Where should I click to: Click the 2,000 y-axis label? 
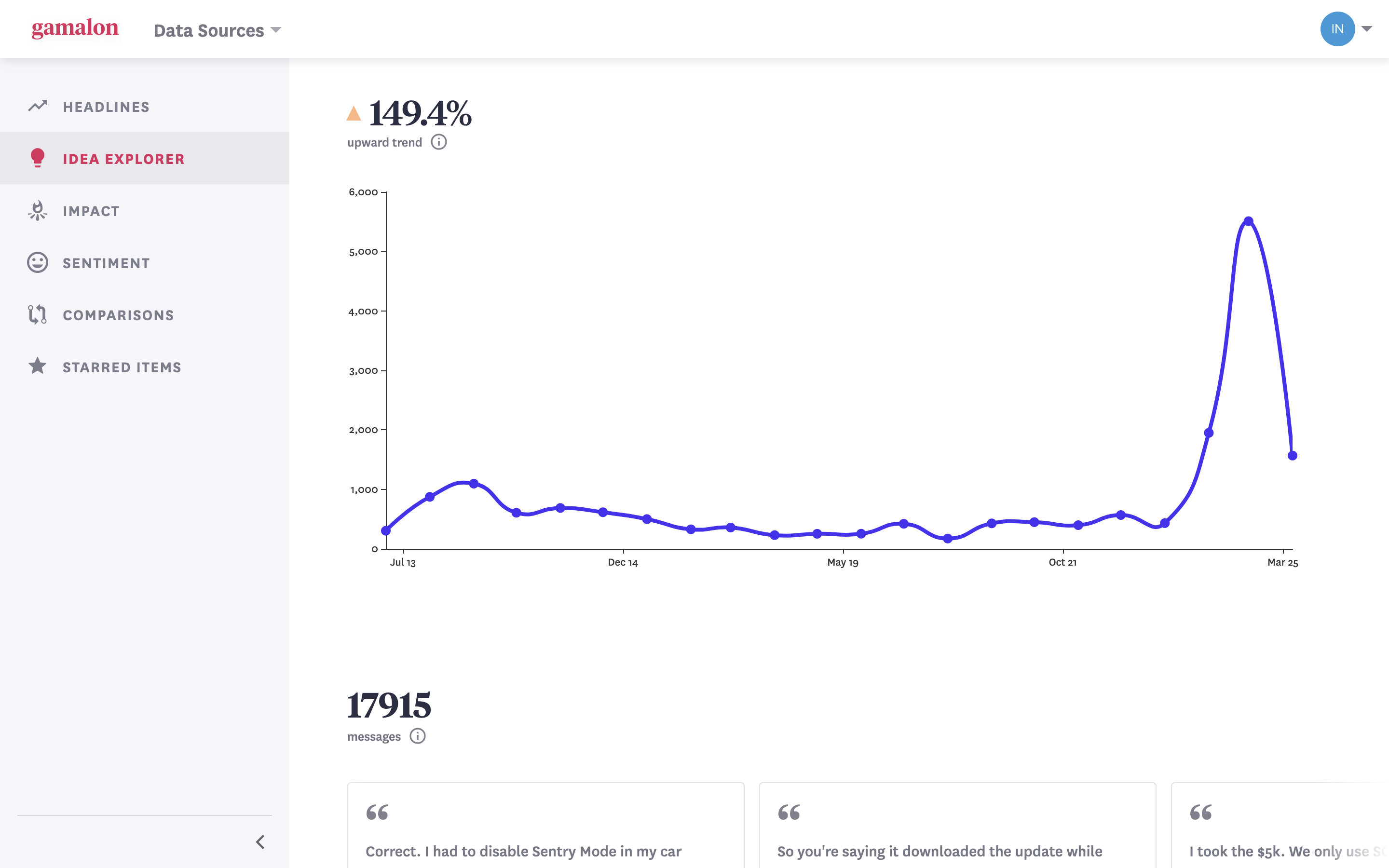pos(363,430)
